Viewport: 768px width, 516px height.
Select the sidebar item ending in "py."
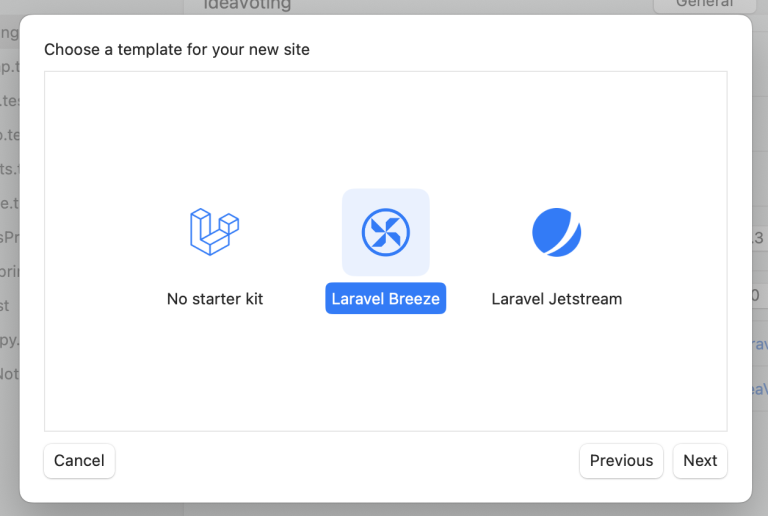9,340
